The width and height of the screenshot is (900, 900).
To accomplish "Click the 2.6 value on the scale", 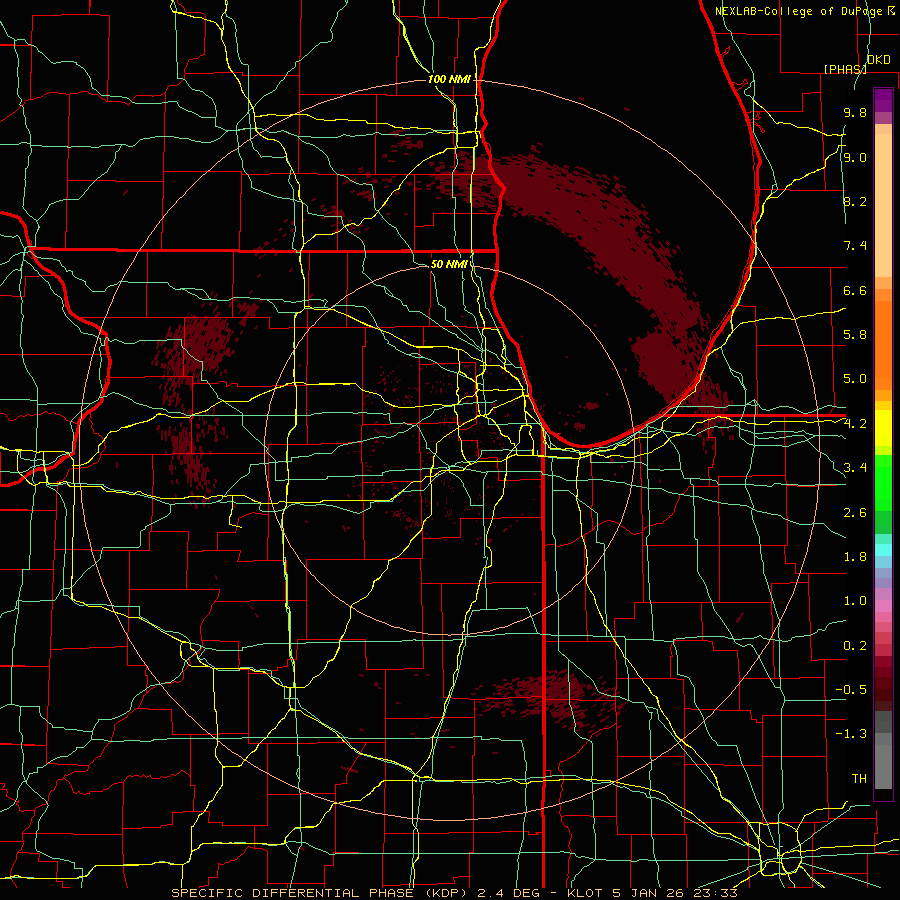I will tap(855, 513).
